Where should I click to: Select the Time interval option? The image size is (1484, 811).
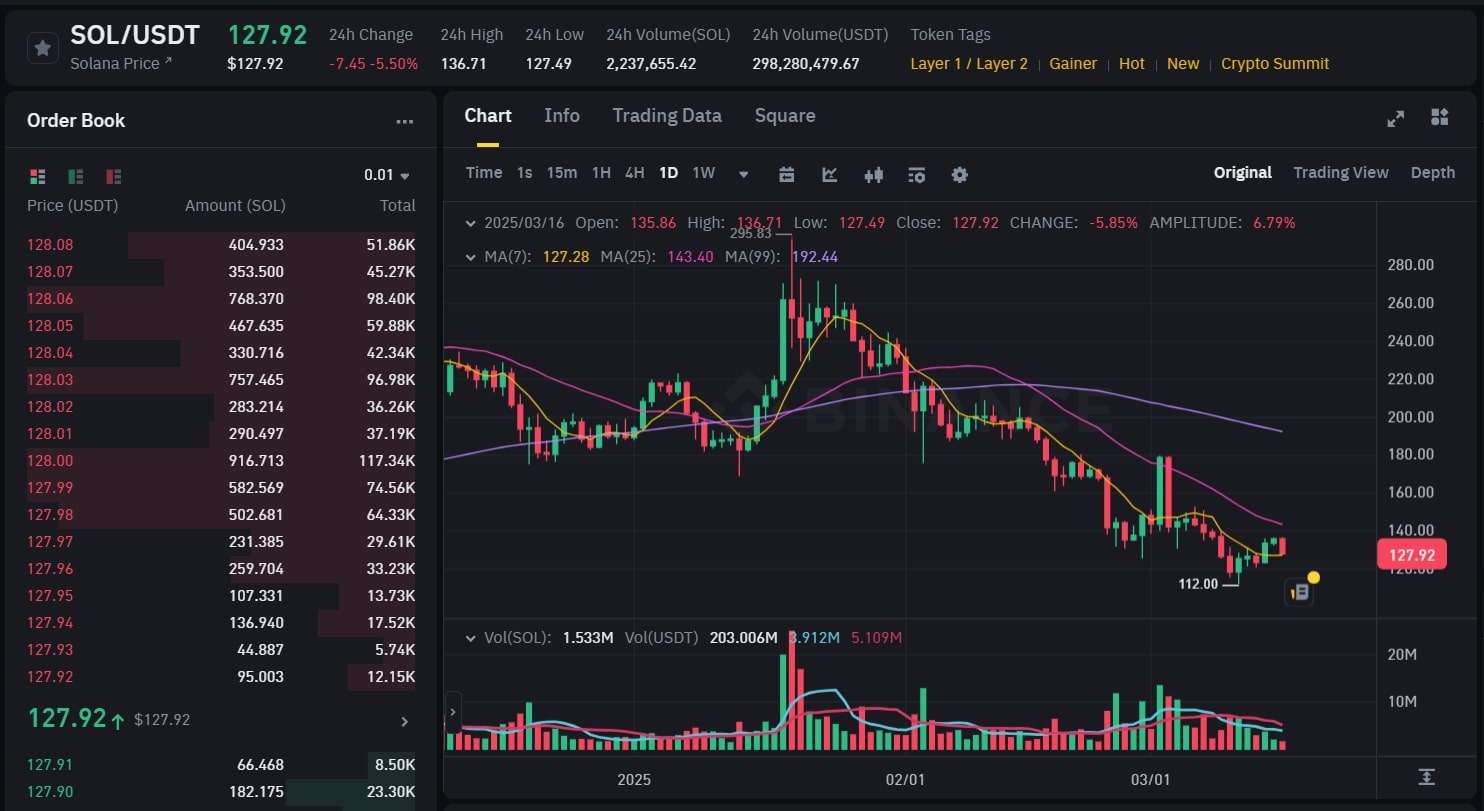tap(484, 173)
